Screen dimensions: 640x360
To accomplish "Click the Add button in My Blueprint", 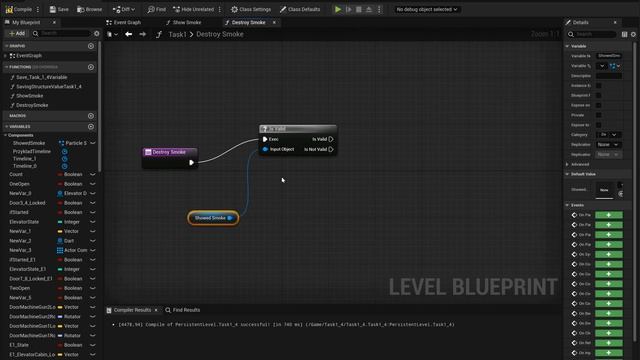I will [17, 33].
